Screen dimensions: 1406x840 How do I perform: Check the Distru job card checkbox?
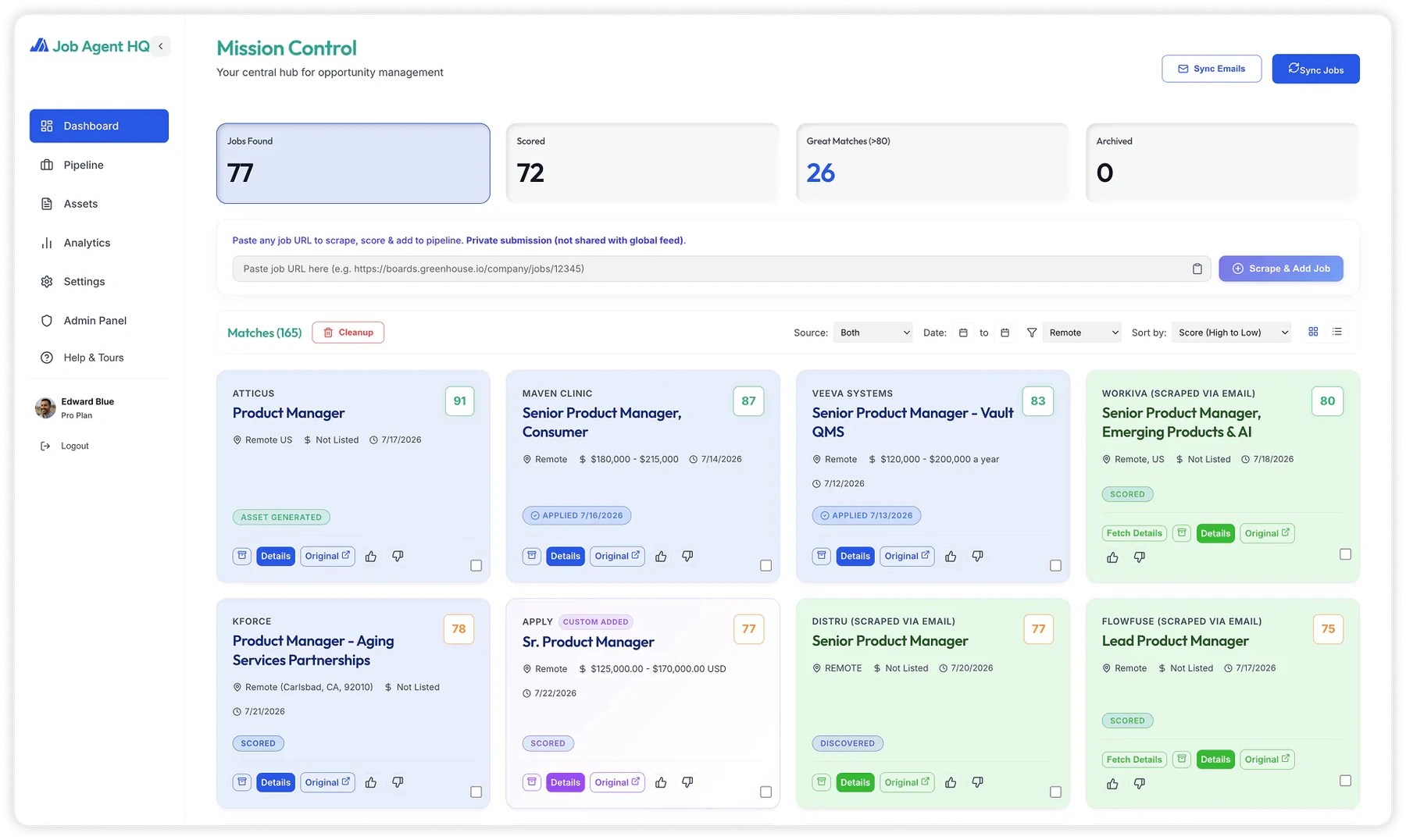[1055, 792]
